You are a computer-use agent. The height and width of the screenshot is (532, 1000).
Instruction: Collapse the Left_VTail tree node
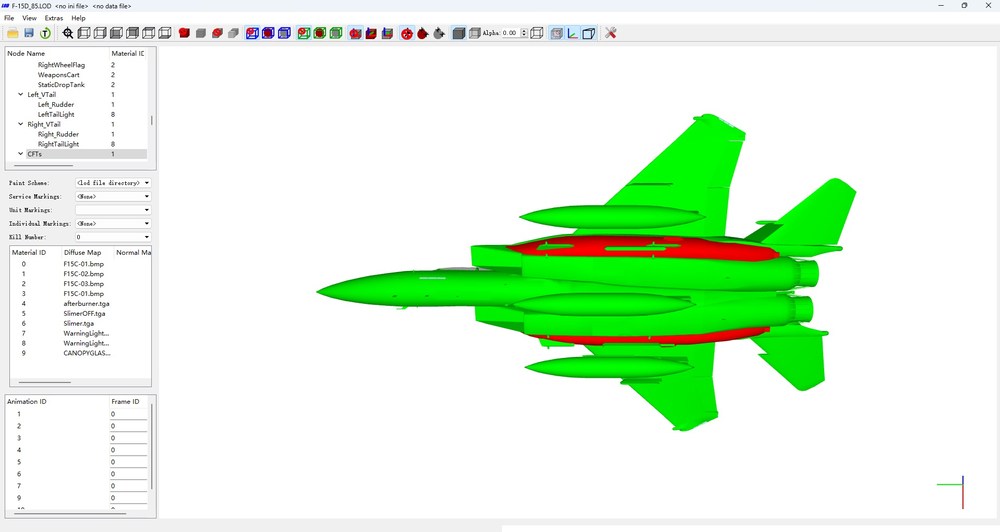(20, 94)
